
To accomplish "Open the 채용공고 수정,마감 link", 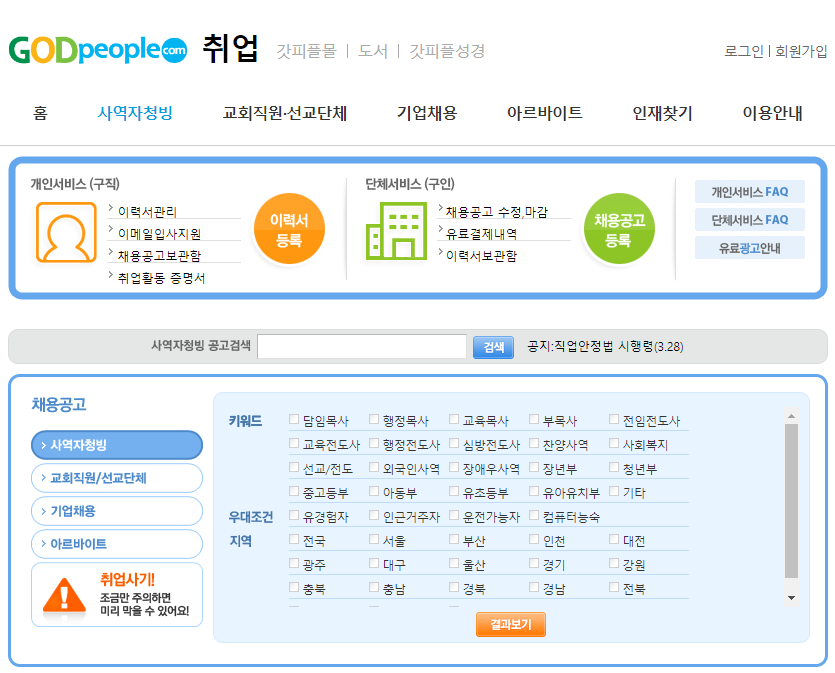I will coord(497,212).
